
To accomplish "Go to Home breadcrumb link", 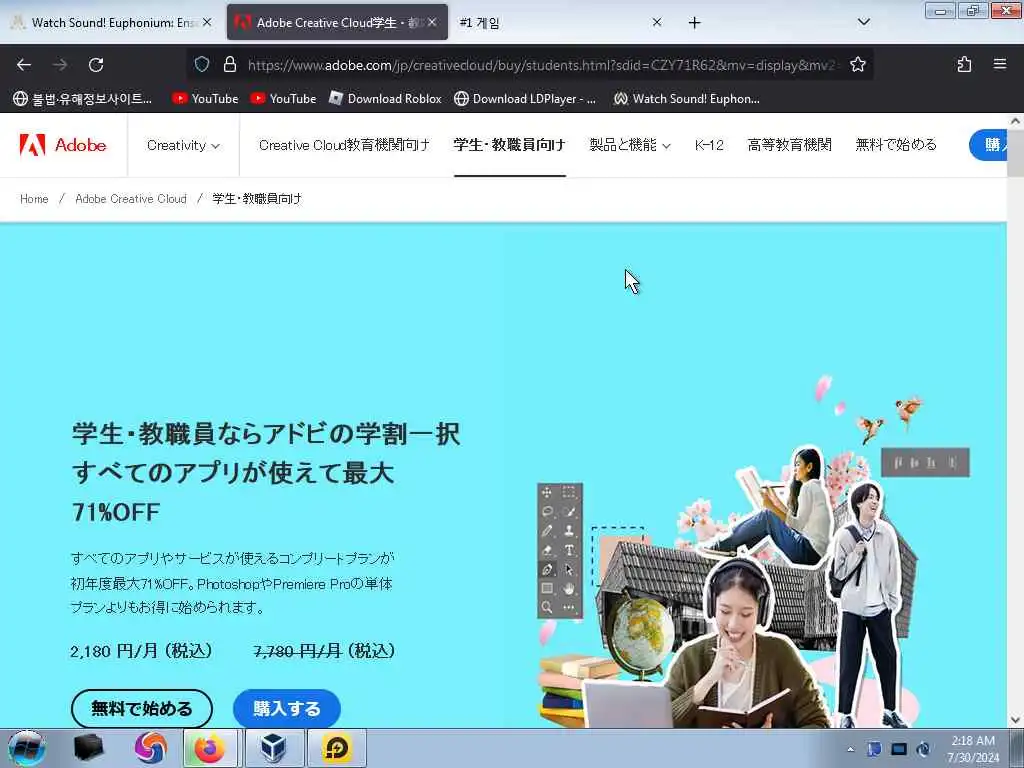I will point(34,199).
